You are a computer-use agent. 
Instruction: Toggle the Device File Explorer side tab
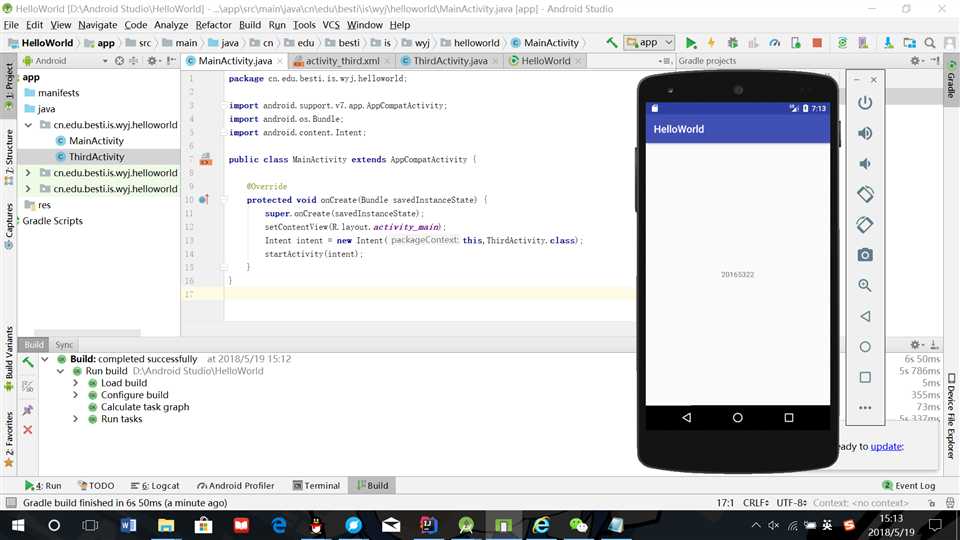(951, 416)
